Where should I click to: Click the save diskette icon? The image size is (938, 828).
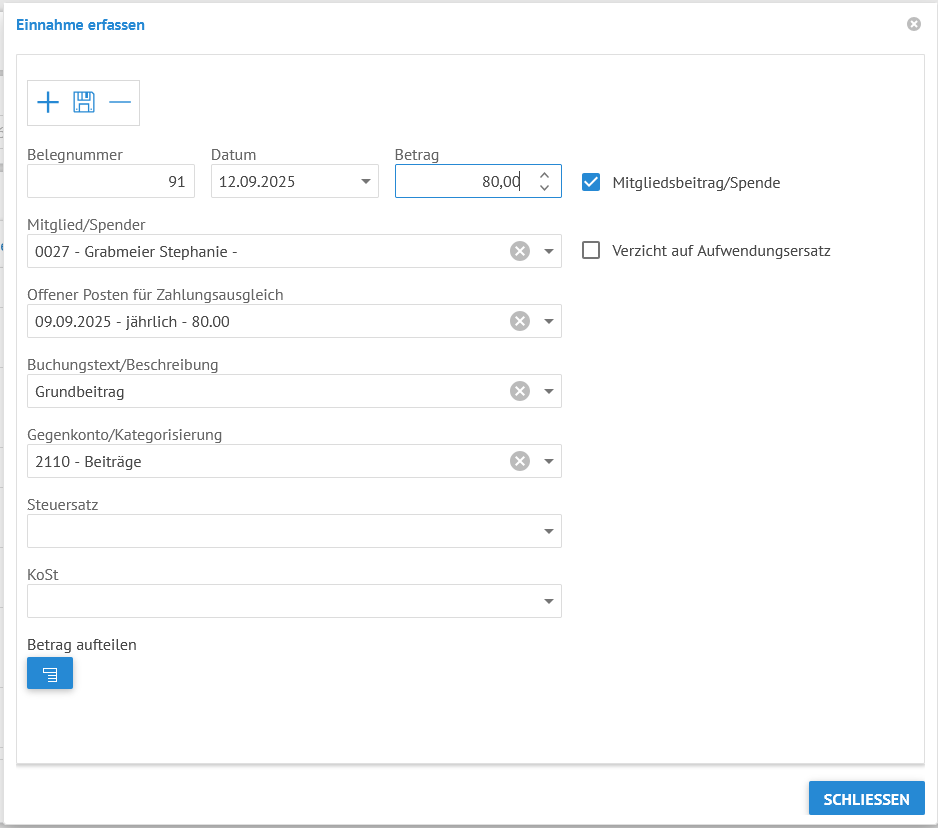point(84,102)
